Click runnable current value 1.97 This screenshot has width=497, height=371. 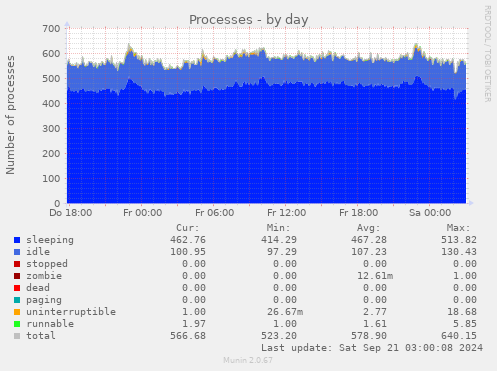click(194, 324)
